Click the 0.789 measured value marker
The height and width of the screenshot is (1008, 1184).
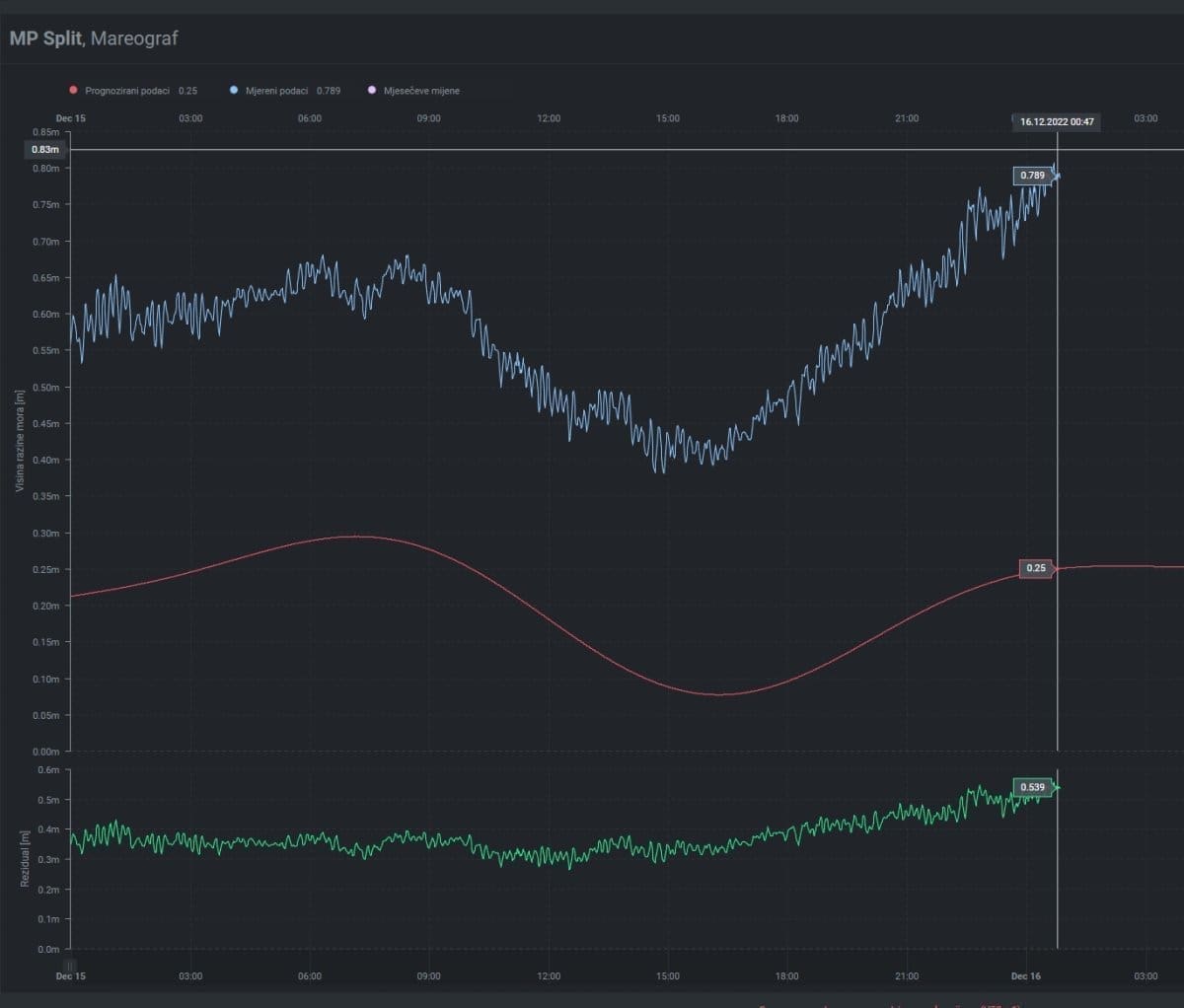(1032, 176)
